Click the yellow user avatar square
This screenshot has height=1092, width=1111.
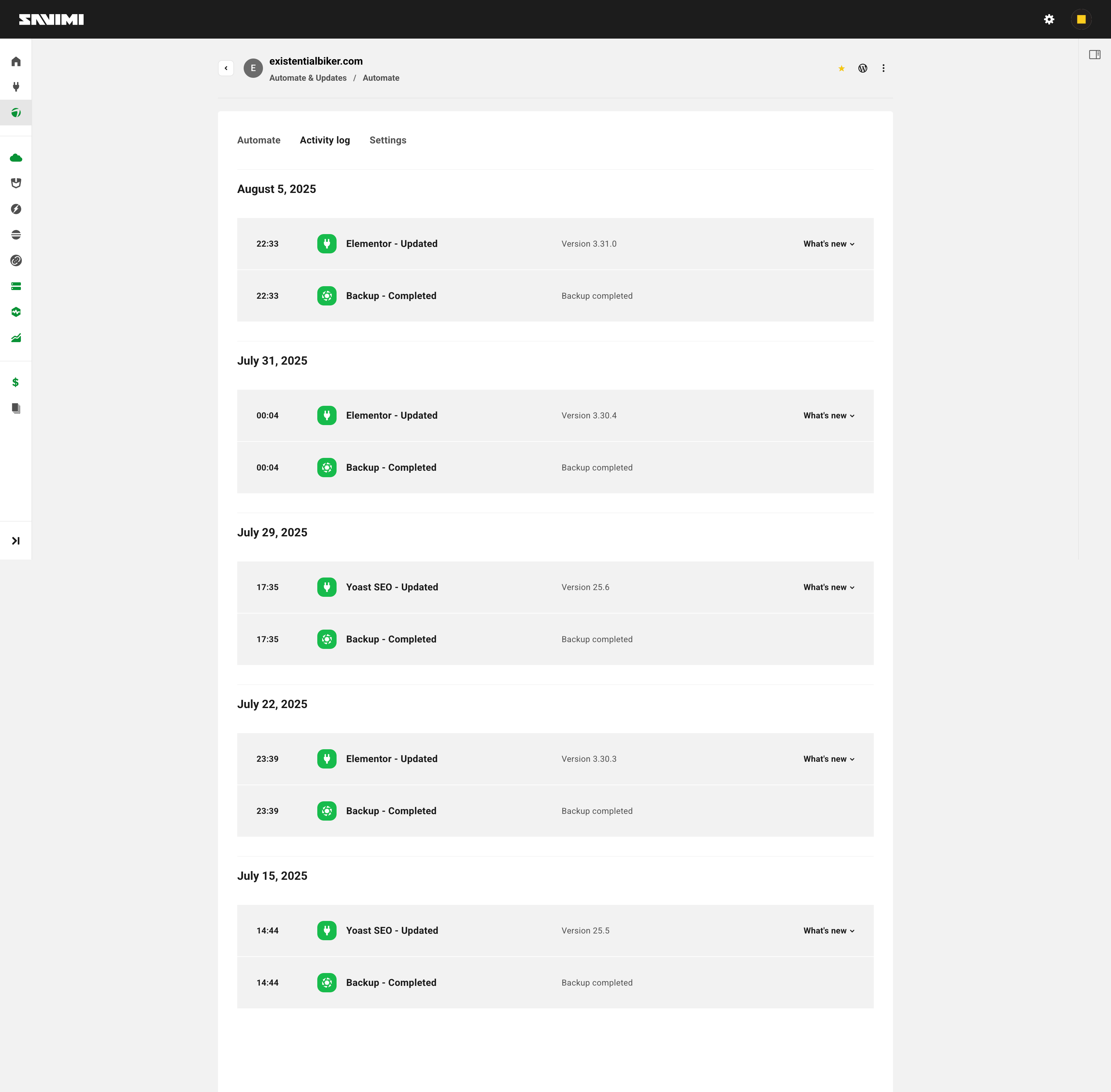pos(1081,20)
